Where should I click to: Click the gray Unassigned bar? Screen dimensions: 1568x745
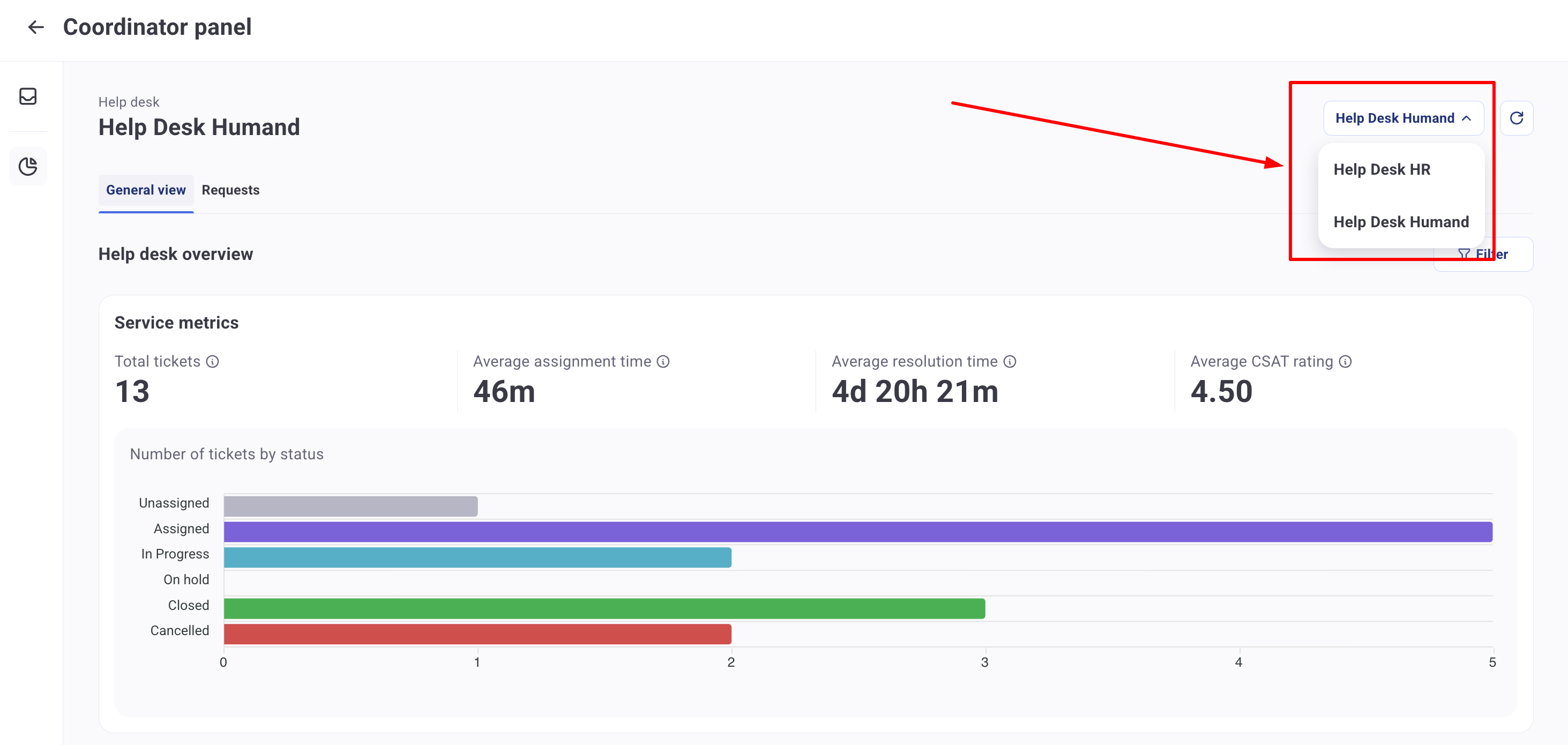[x=350, y=506]
